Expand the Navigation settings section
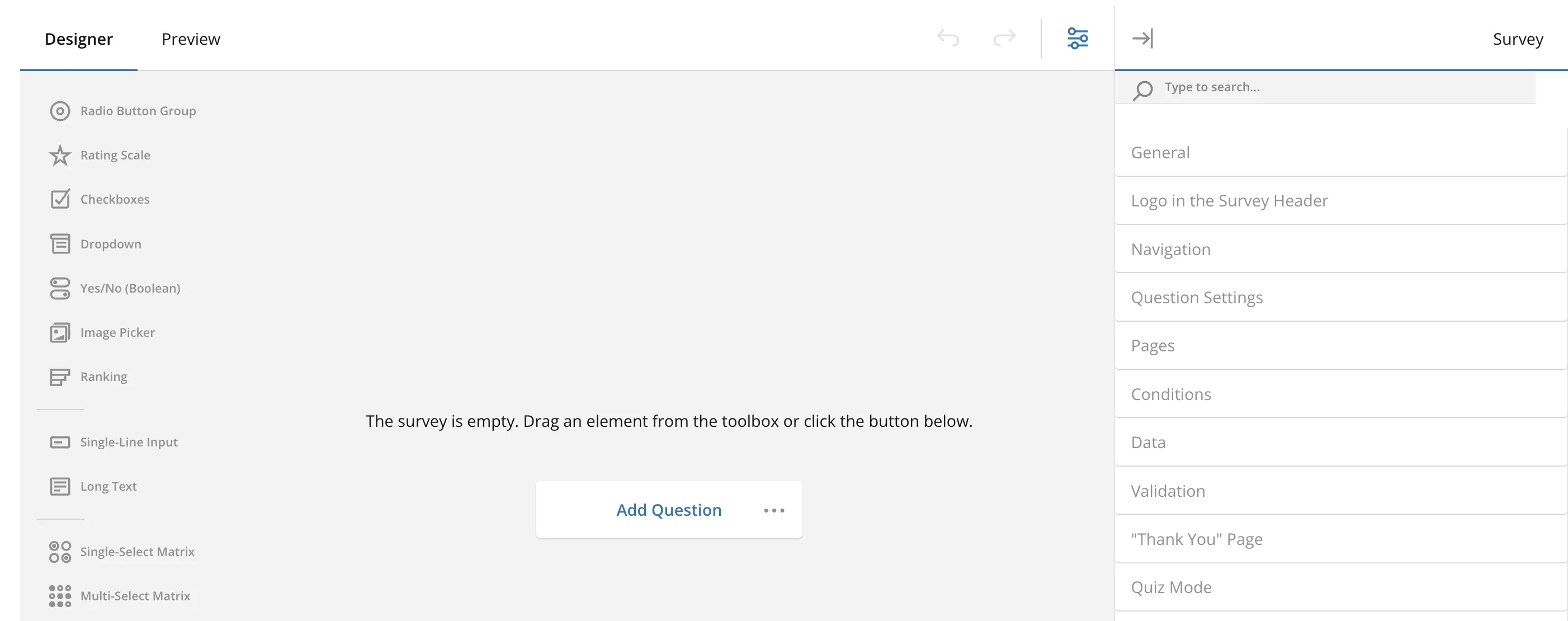 1341,249
